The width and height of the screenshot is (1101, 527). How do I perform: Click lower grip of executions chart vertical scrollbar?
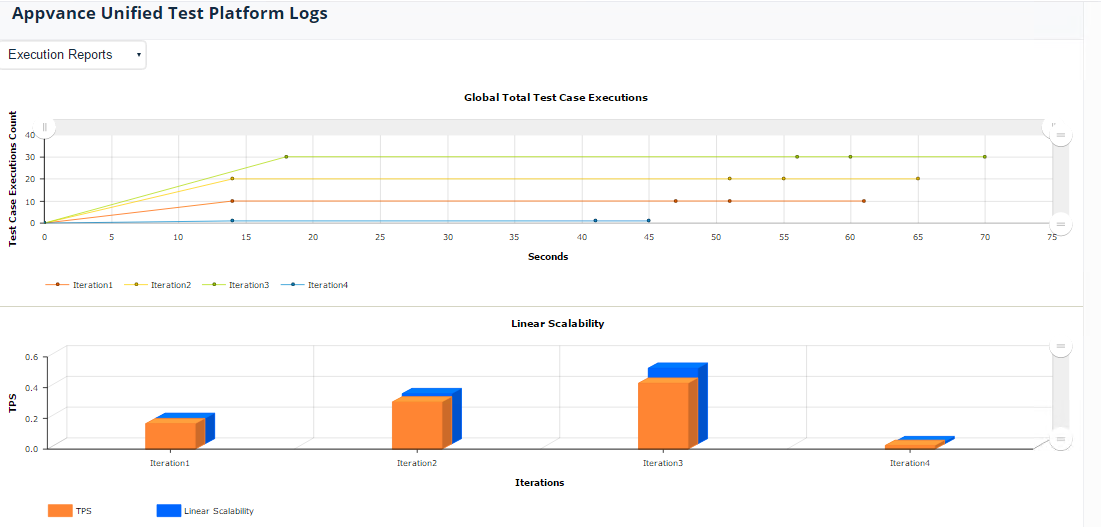coord(1061,224)
